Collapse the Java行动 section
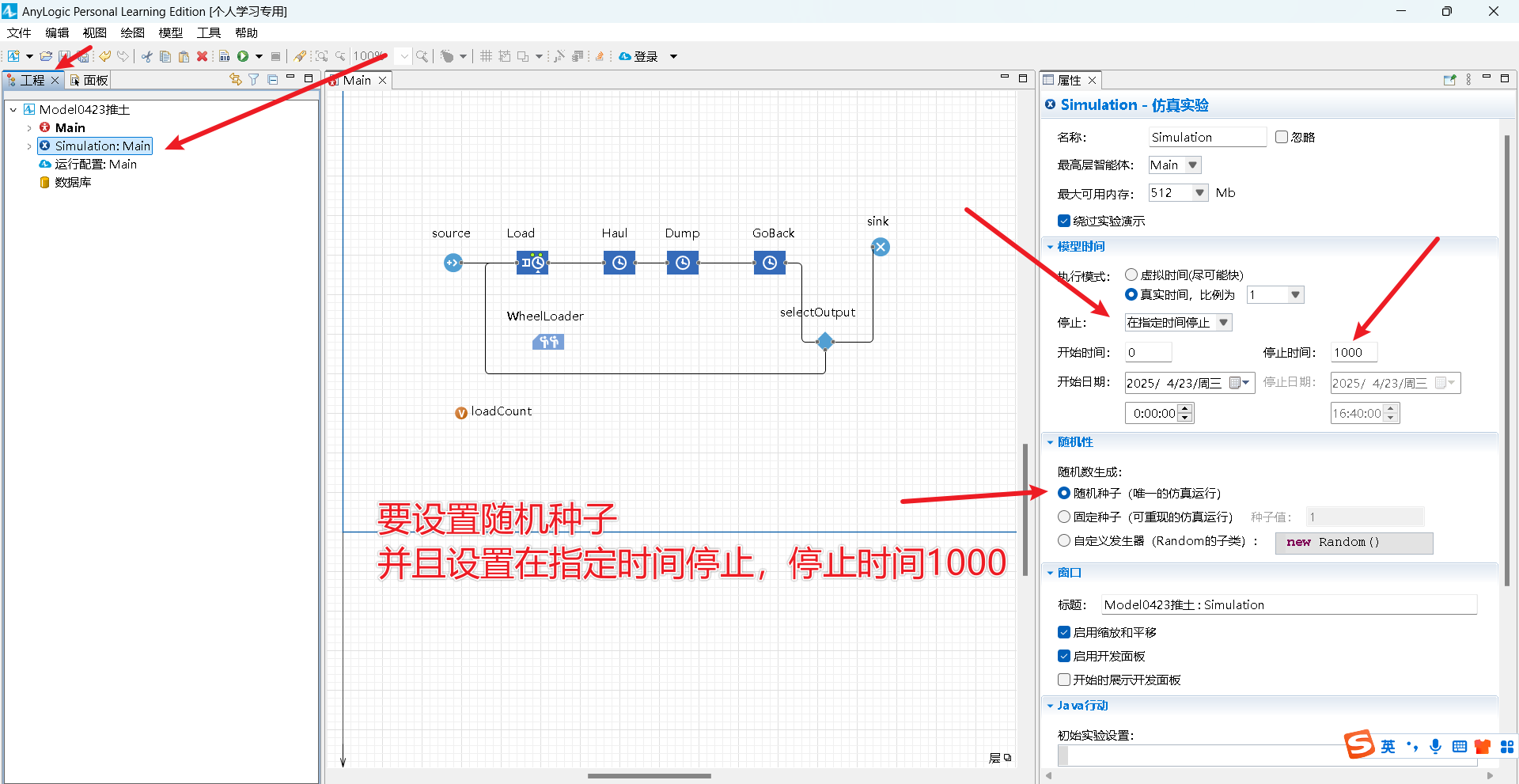This screenshot has height=784, width=1519. [x=1050, y=706]
